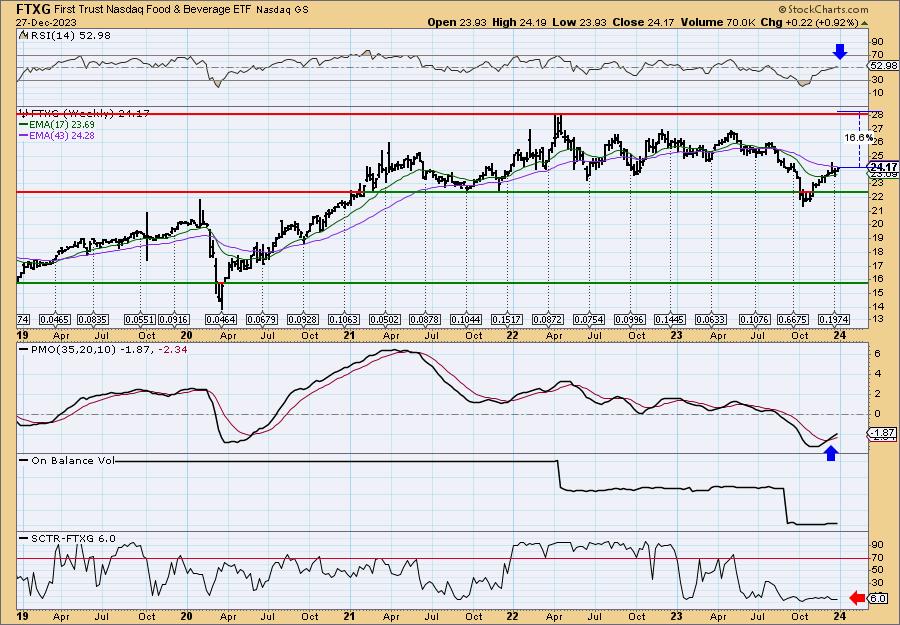The width and height of the screenshot is (900, 625).
Task: Click the black PMO legend line marker
Action: [x=24, y=350]
